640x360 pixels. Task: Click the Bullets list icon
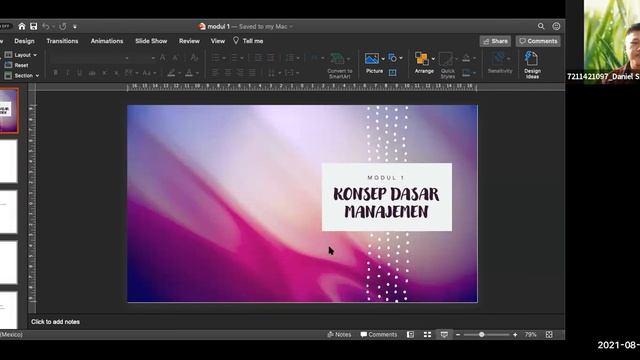coord(216,58)
